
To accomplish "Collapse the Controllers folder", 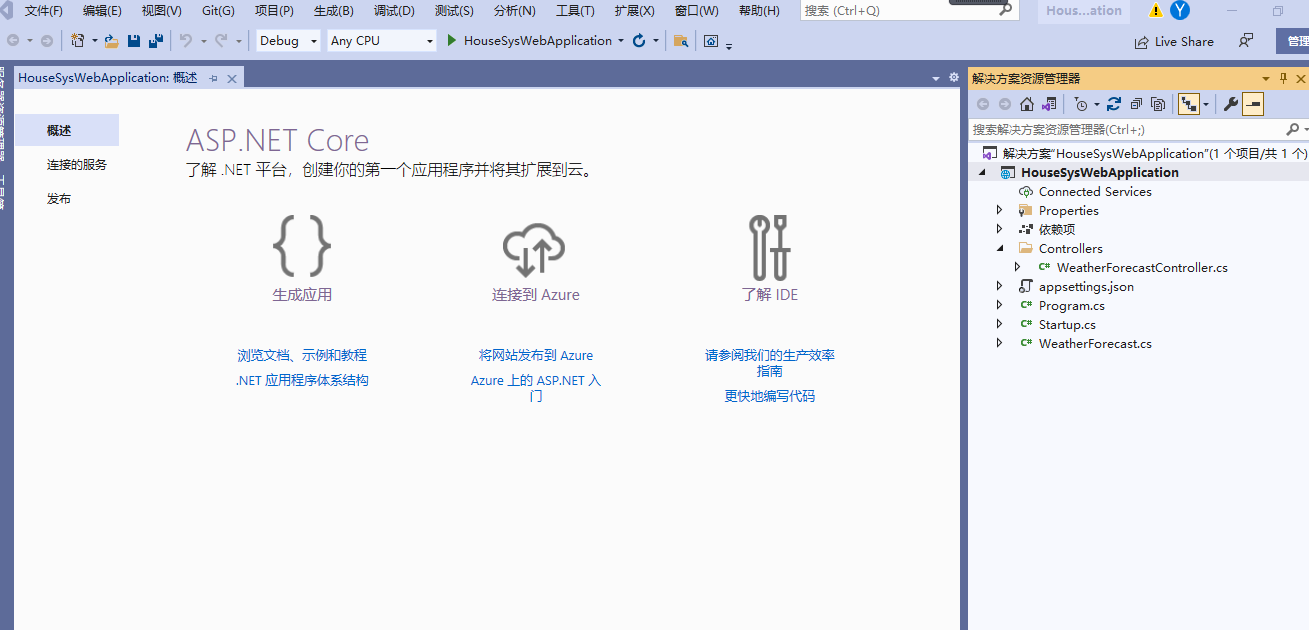I will 999,248.
